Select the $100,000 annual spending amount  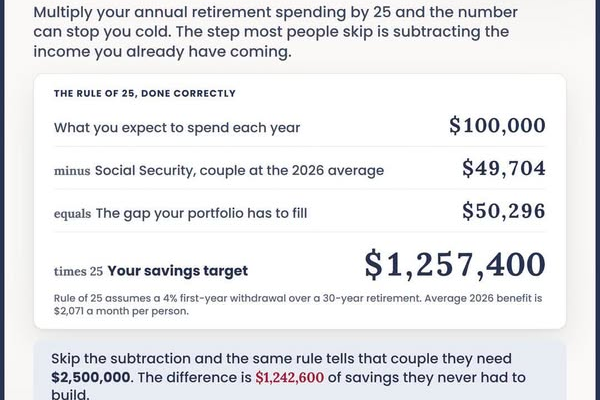[497, 126]
